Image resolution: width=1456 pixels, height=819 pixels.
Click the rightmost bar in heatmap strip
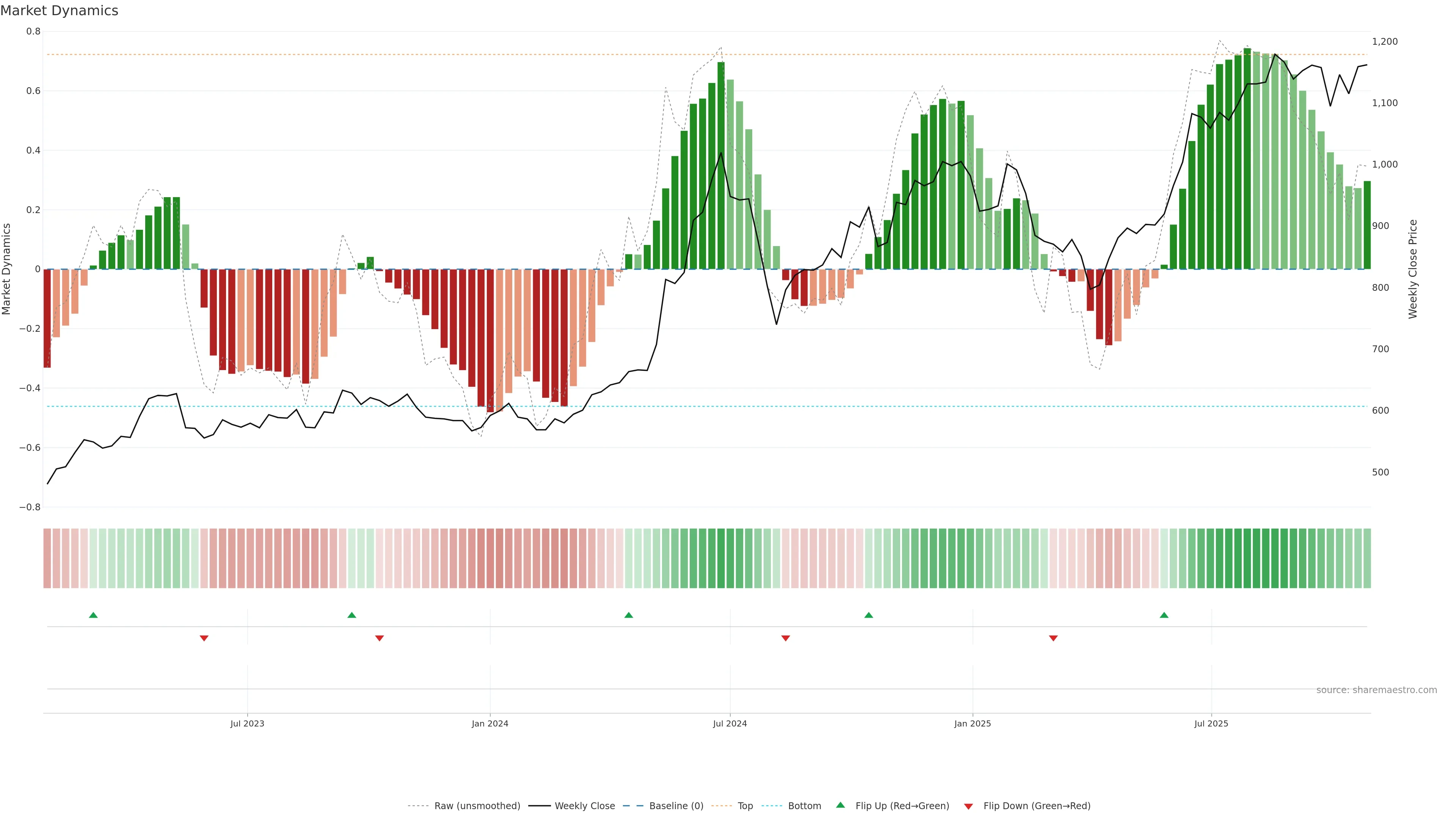click(1367, 559)
